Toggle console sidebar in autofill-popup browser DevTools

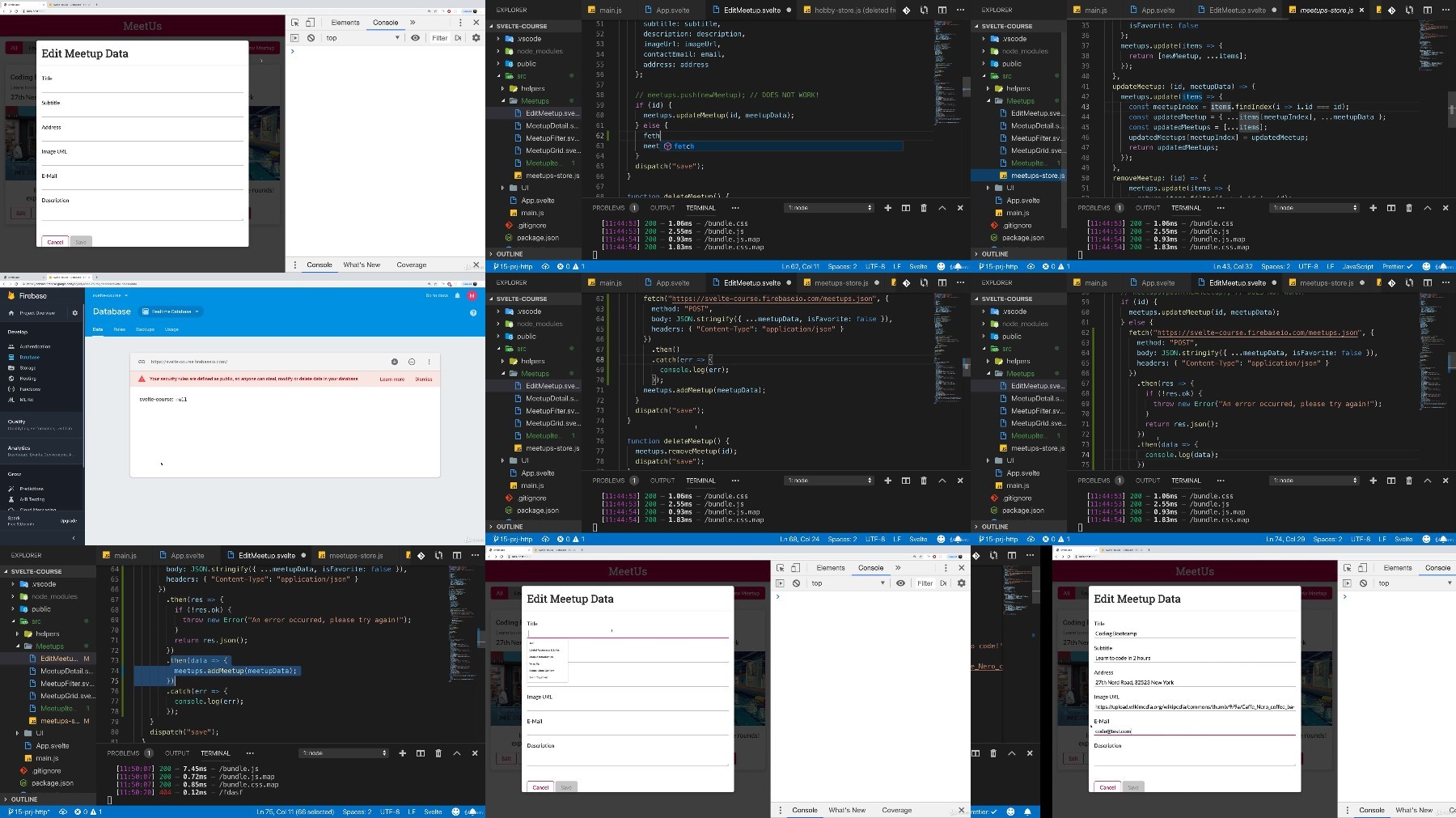tap(780, 583)
